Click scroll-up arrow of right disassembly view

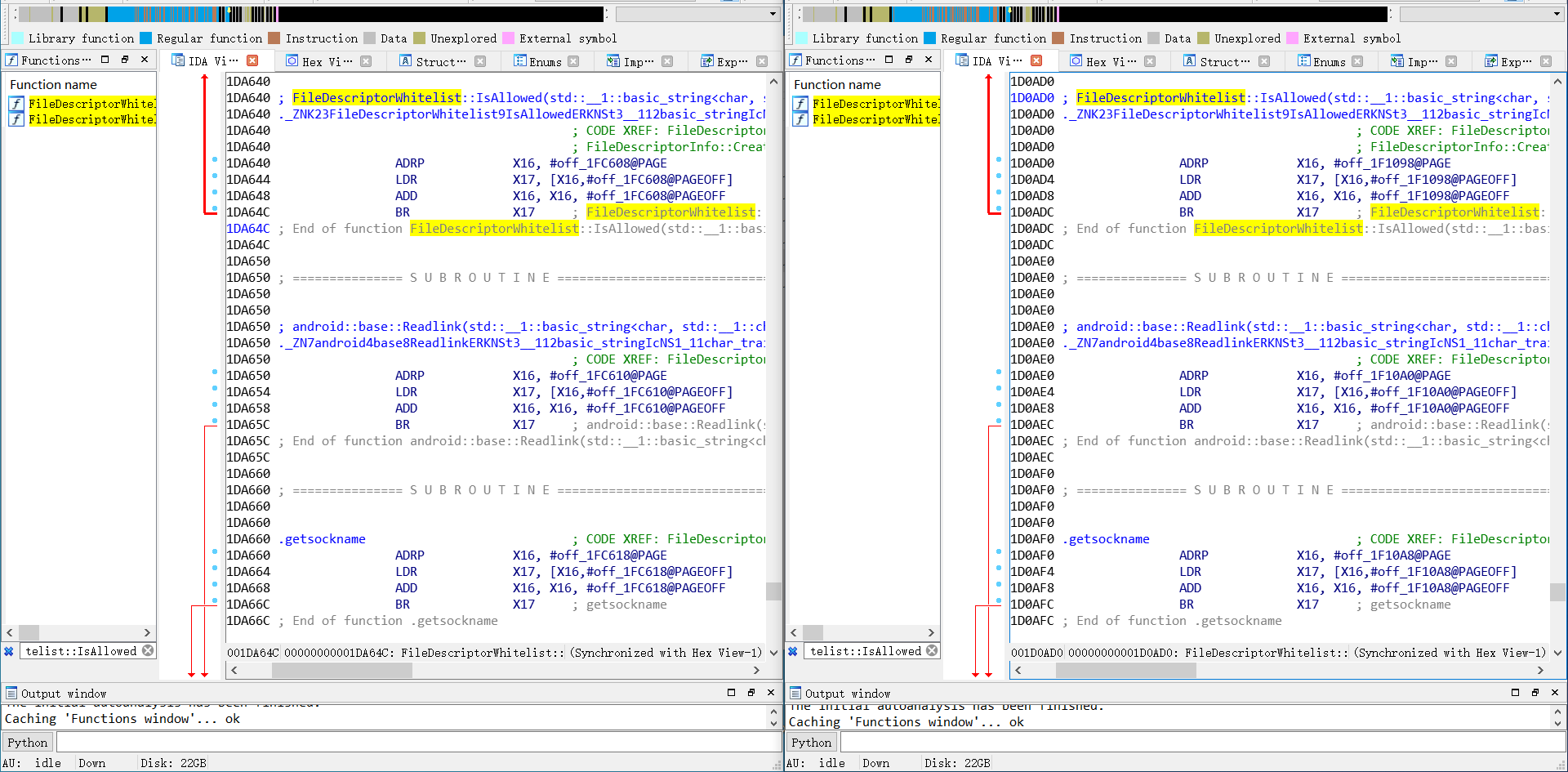1557,82
